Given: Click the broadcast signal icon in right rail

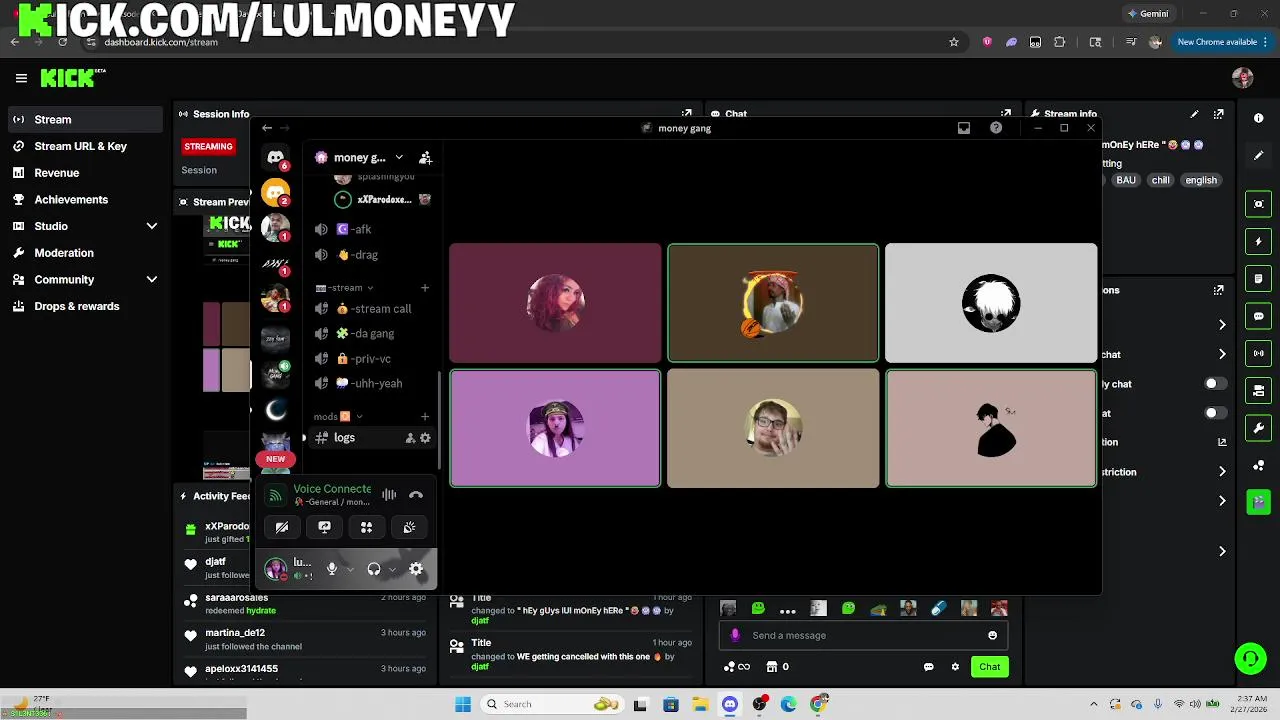Looking at the screenshot, I should [1258, 353].
